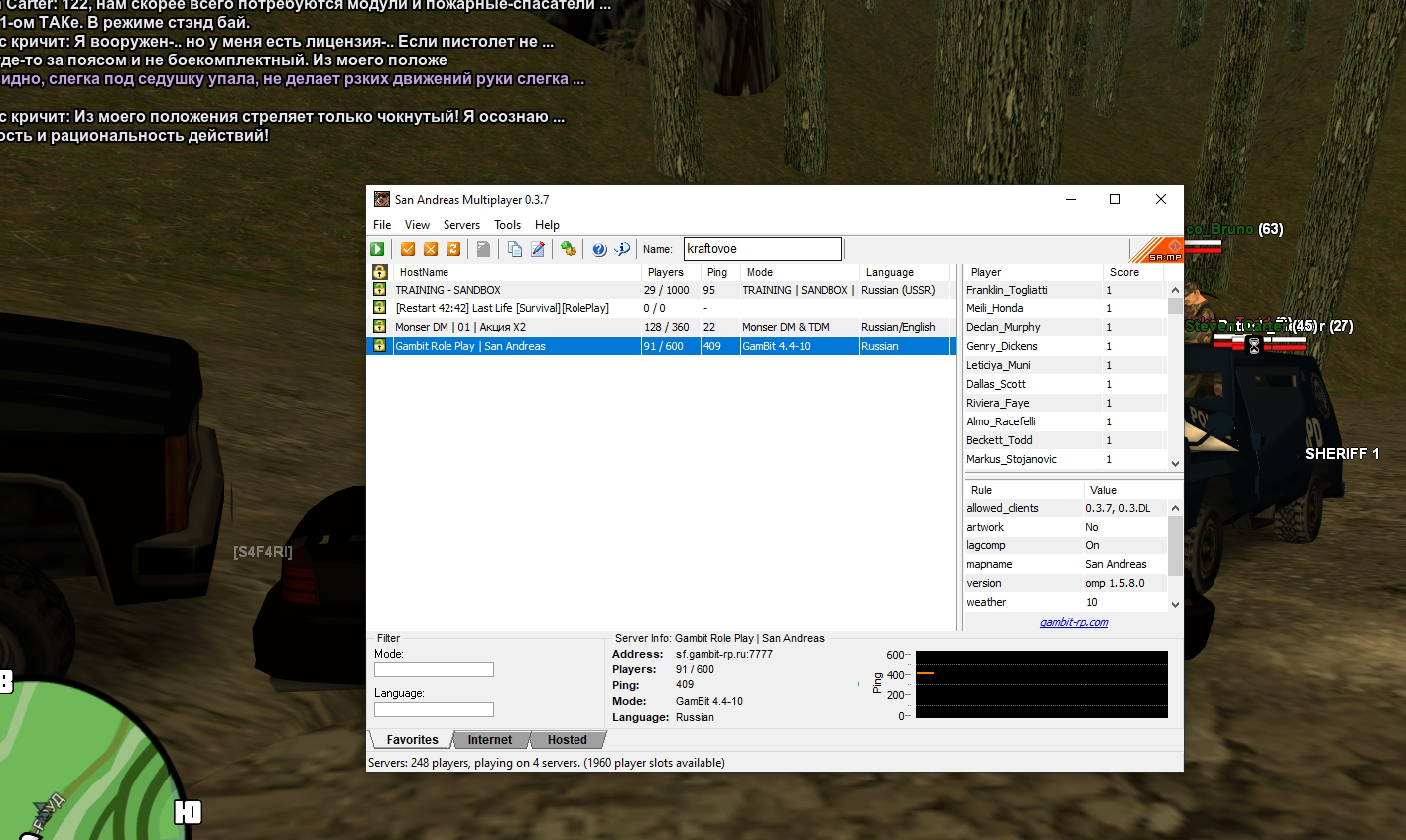Select the Monser DM server row

pyautogui.click(x=516, y=327)
